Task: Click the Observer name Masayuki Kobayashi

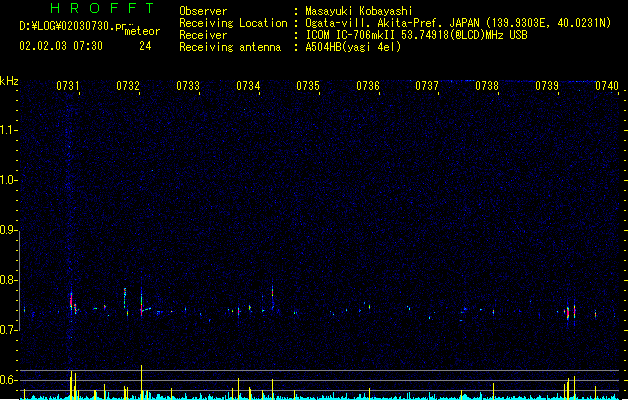Action: 359,11
